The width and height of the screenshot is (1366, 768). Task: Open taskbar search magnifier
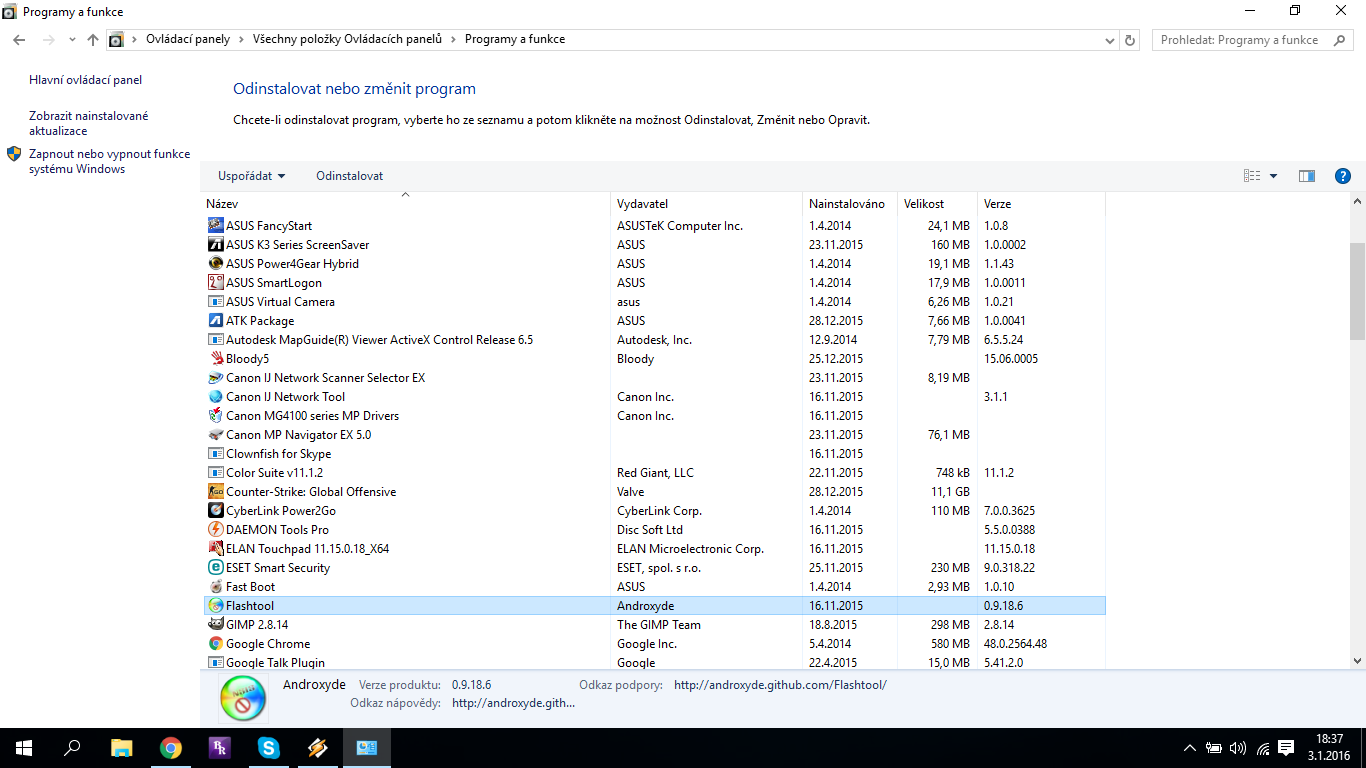click(x=72, y=748)
